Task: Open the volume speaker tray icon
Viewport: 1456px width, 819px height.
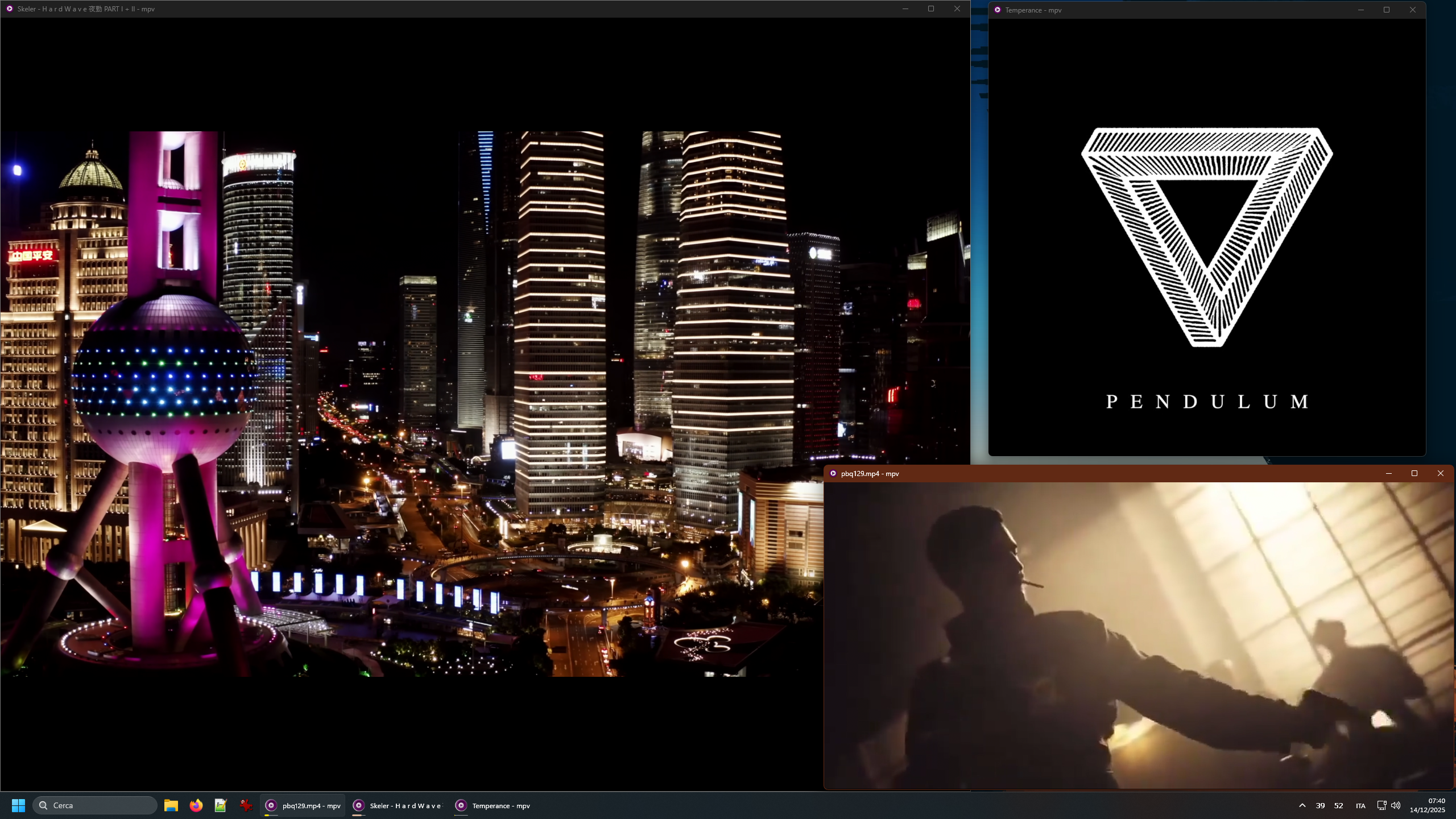Action: 1396,805
